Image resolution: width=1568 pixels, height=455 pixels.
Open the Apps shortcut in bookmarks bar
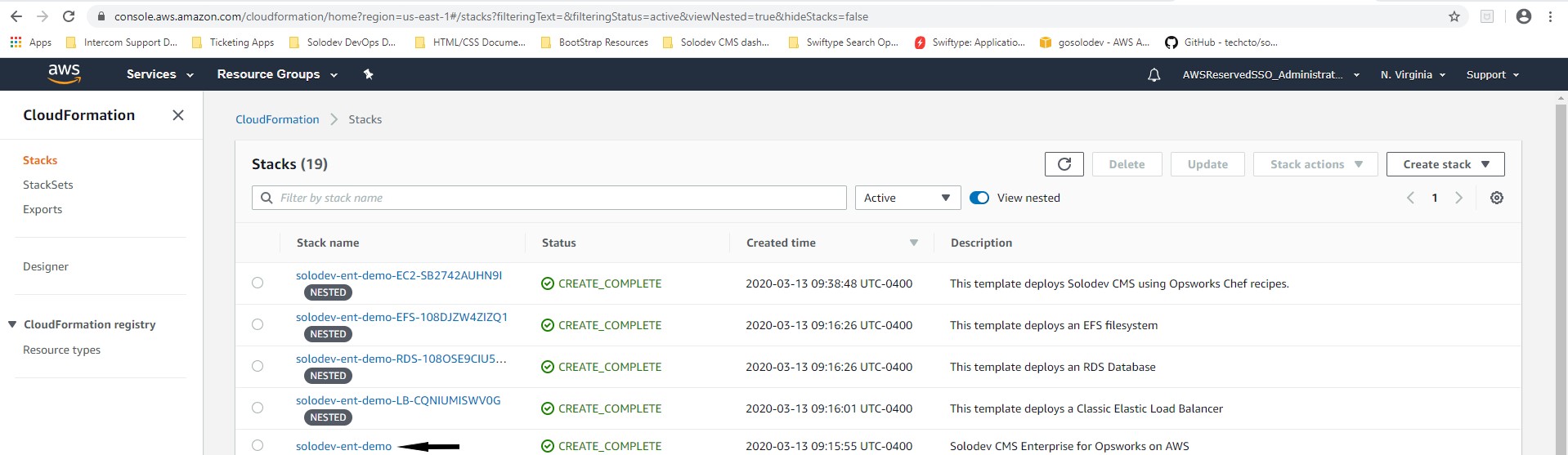point(30,42)
